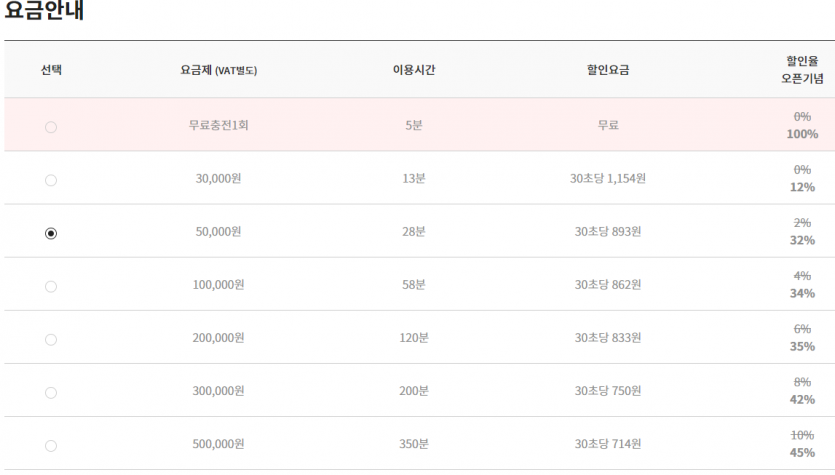Choose the 100,000원 plan radio button
This screenshot has height=475, width=835.
[51, 286]
